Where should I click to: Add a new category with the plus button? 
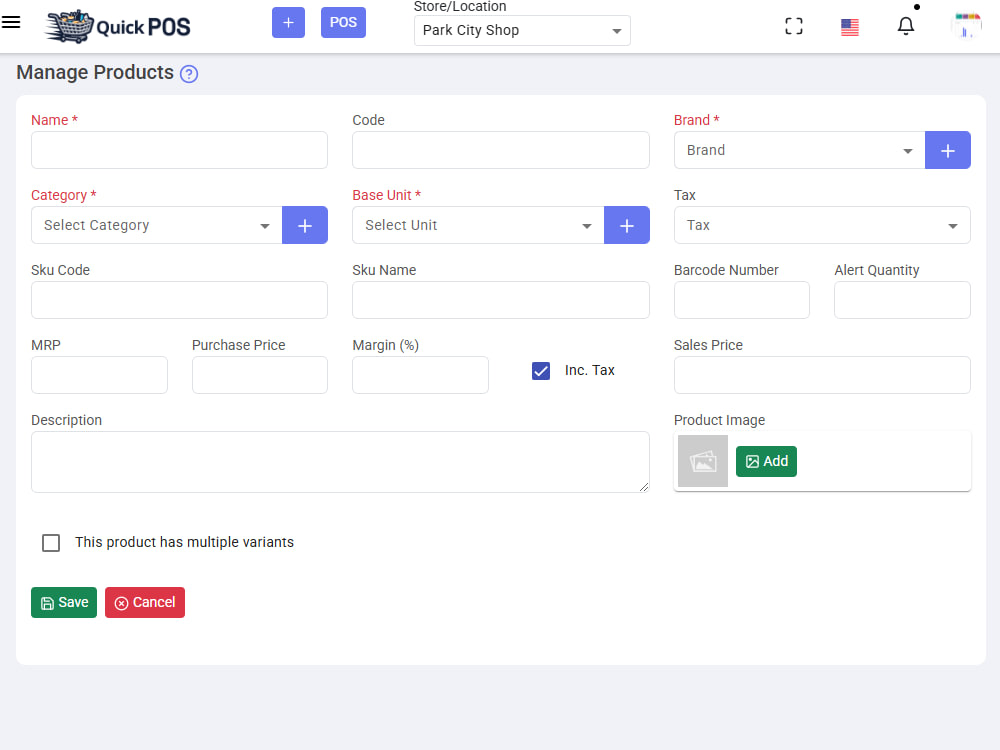305,225
